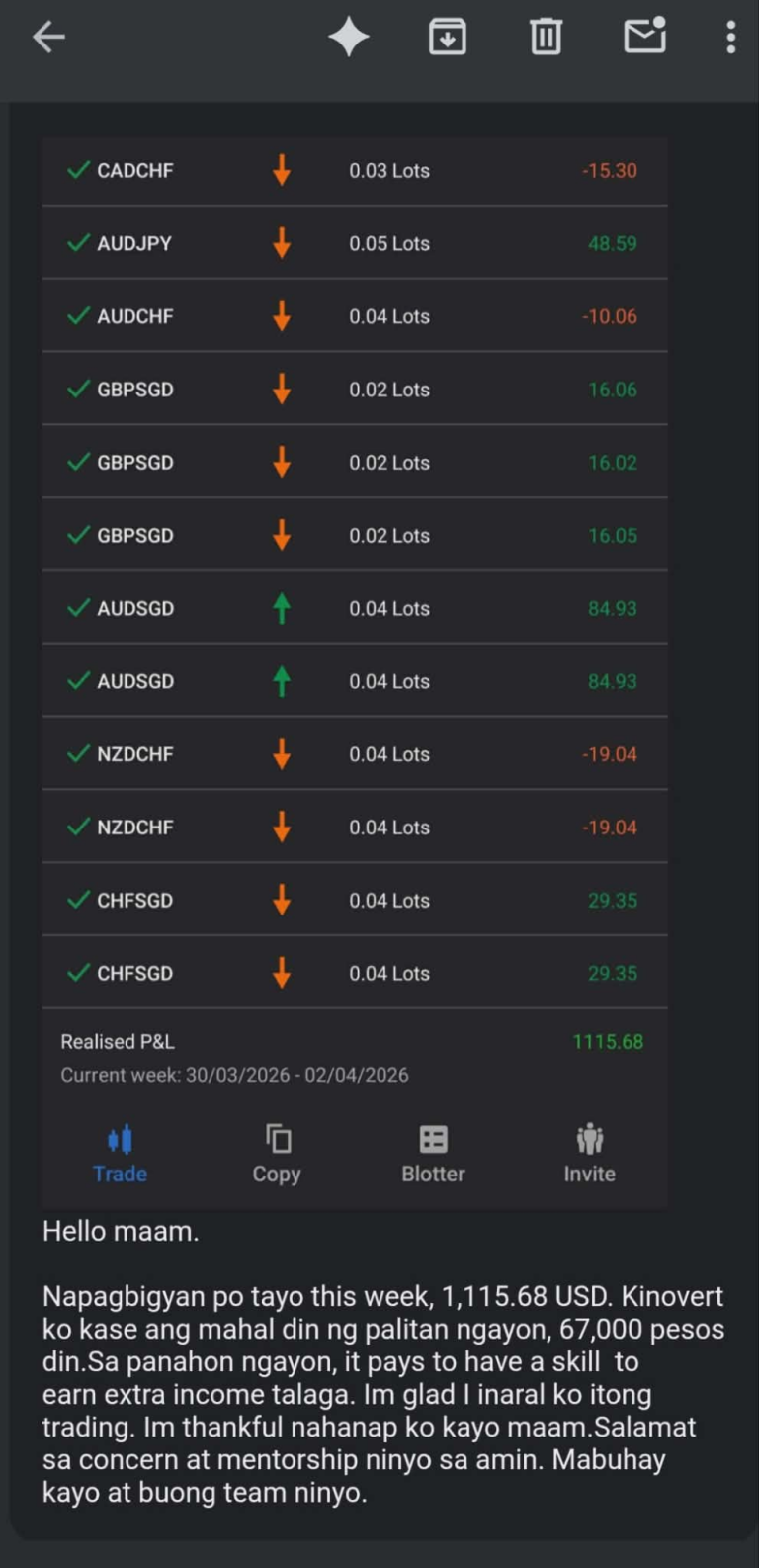
Task: Open the Trade tab
Action: click(120, 1155)
